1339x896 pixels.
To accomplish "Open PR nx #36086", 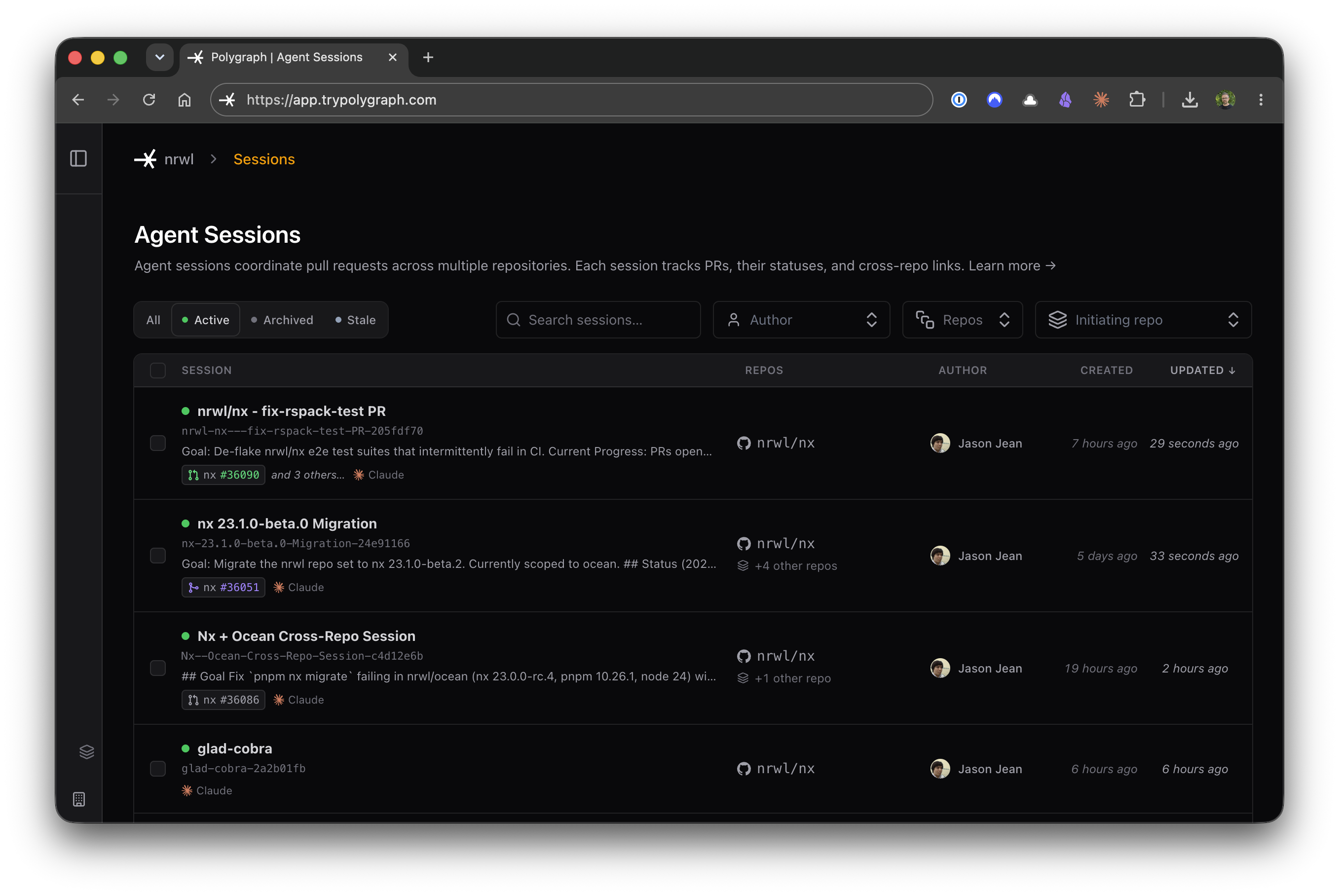I will pos(223,700).
